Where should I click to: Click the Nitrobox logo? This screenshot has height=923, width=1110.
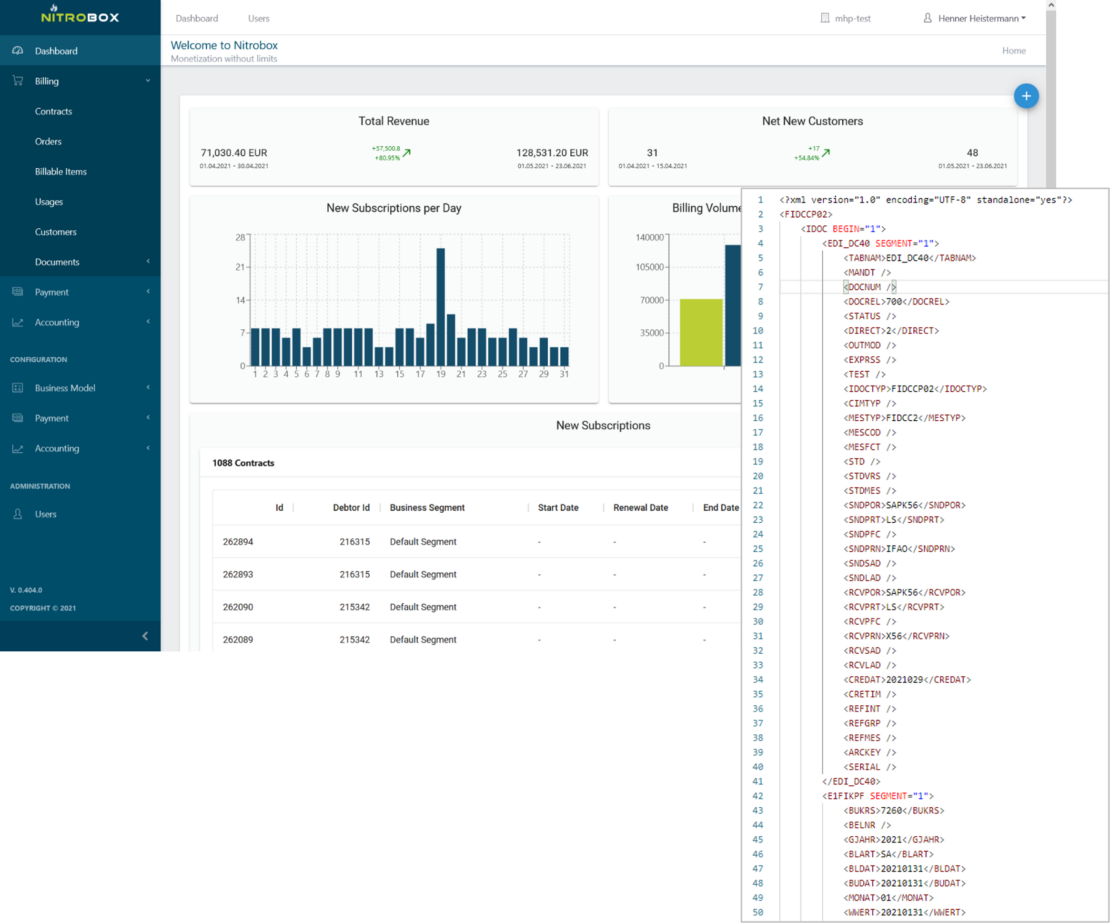[x=80, y=15]
